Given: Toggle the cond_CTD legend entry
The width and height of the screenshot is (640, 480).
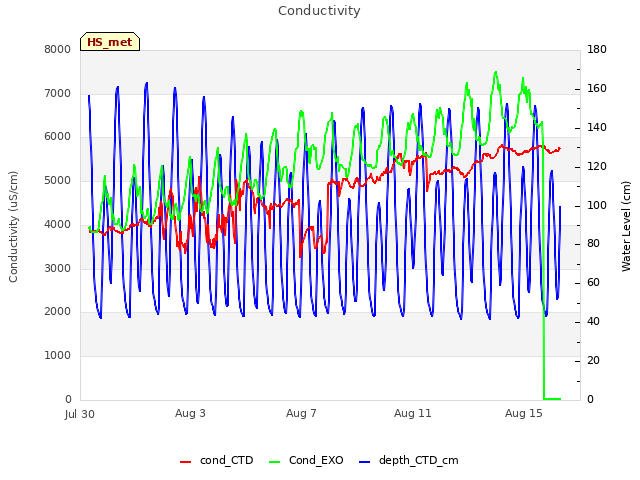Looking at the screenshot, I should pyautogui.click(x=216, y=460).
